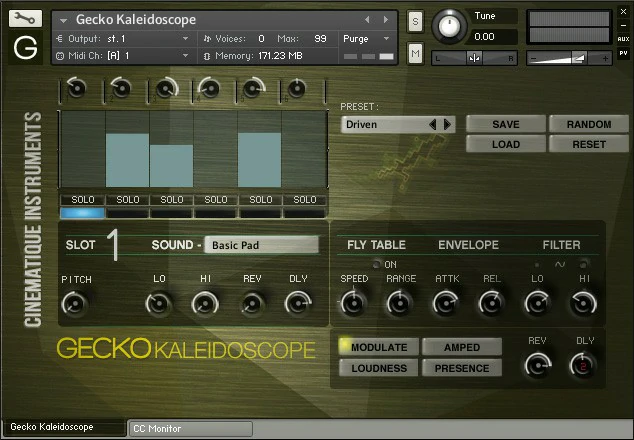Click the AUX button

click(x=623, y=39)
